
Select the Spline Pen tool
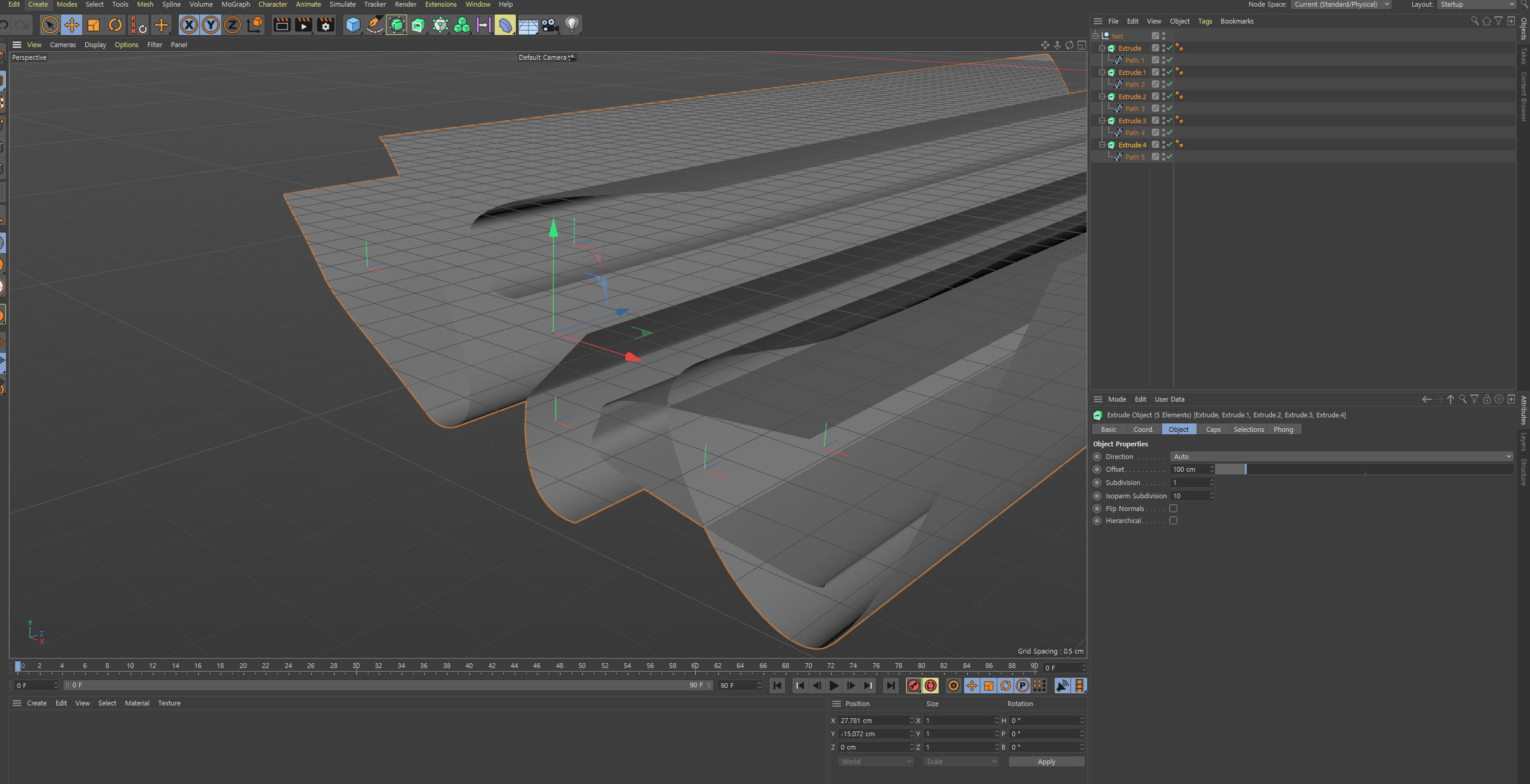(x=374, y=25)
